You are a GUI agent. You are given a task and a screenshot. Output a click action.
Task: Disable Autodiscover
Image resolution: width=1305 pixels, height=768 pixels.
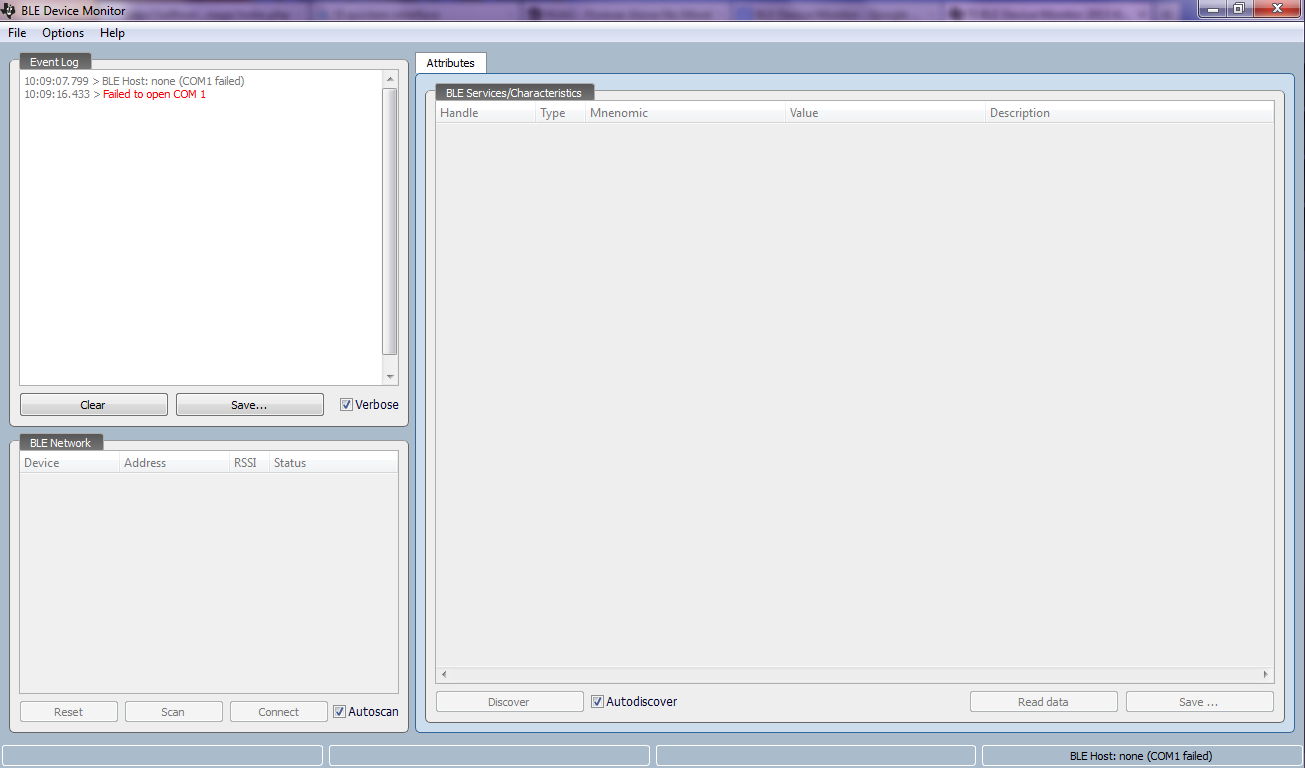click(597, 701)
